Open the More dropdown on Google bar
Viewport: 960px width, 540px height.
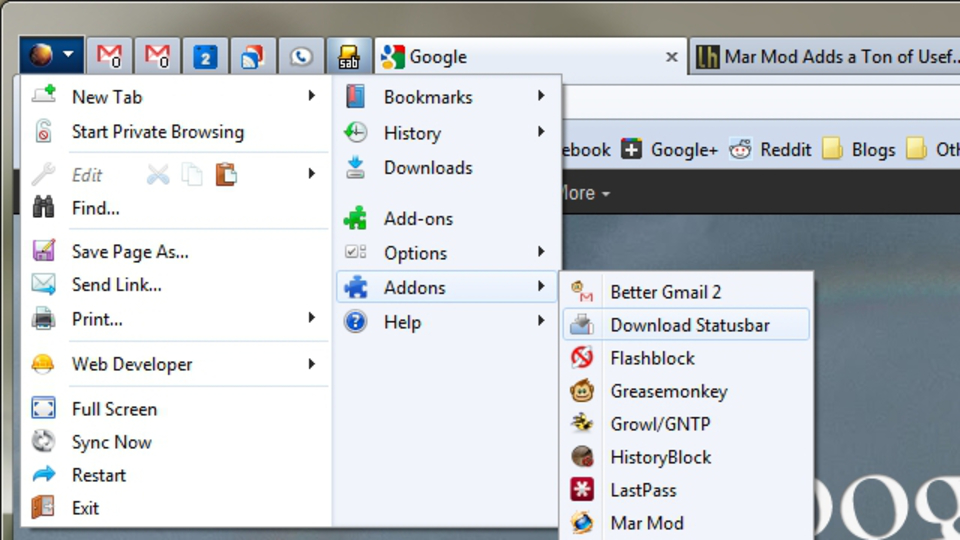click(586, 193)
